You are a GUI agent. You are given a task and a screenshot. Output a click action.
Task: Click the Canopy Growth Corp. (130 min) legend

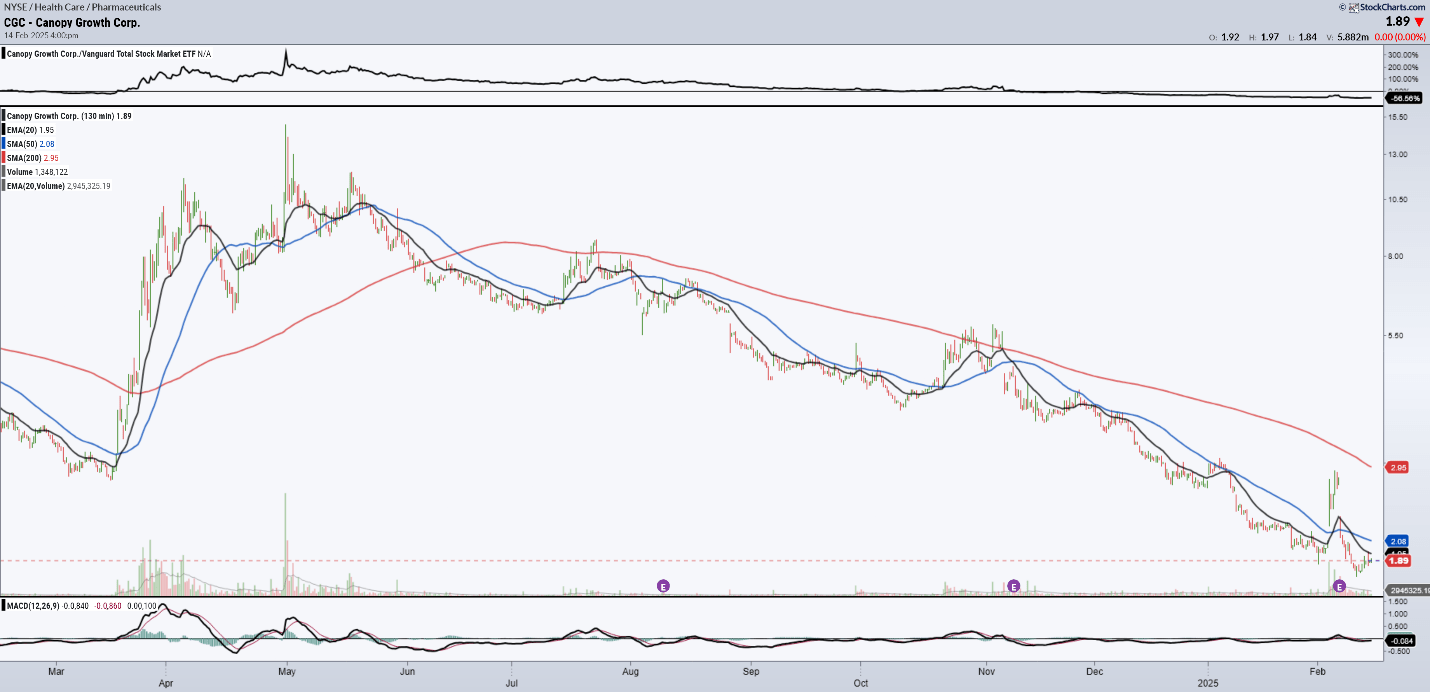tap(69, 116)
